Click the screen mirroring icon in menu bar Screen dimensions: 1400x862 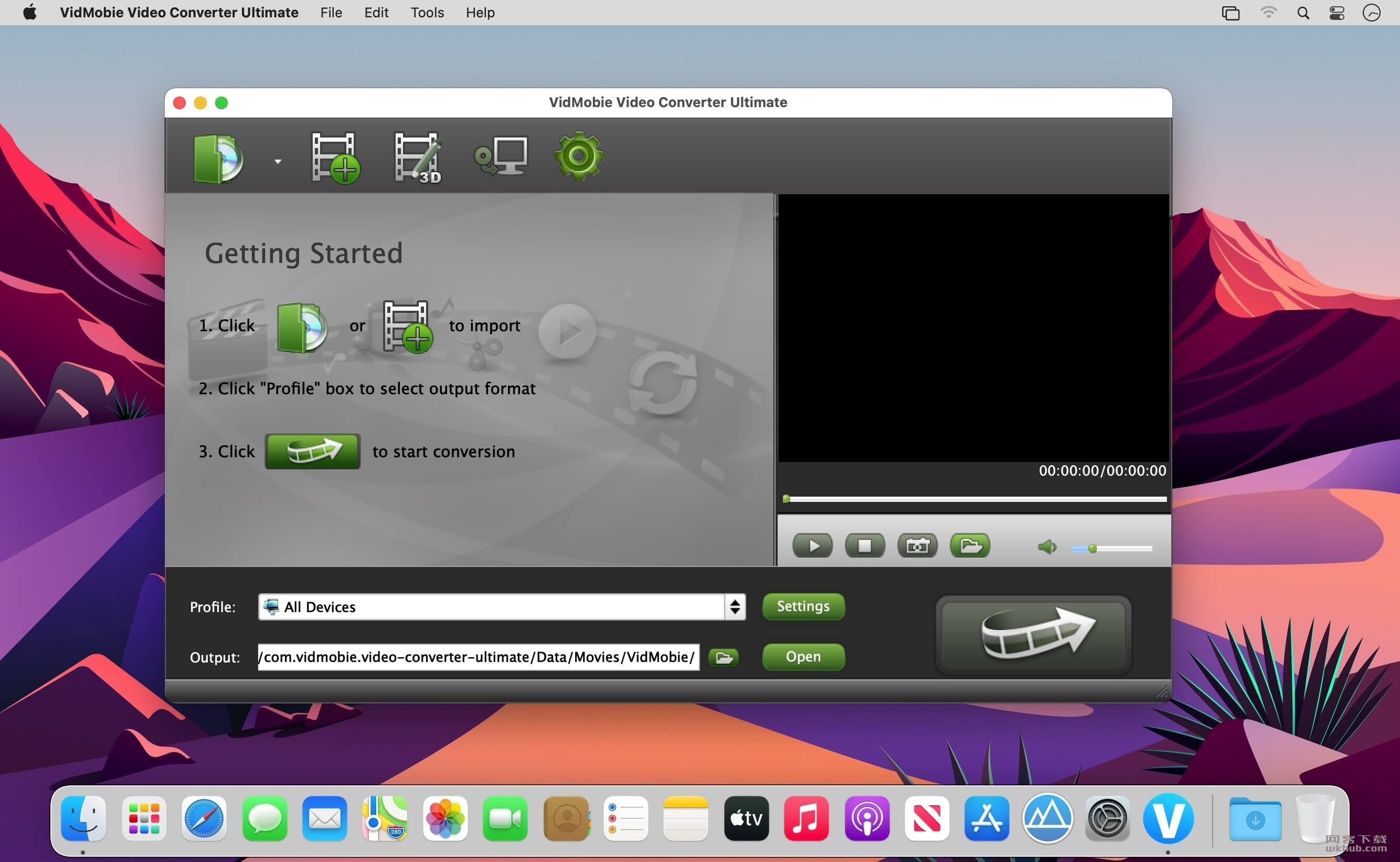tap(1231, 13)
